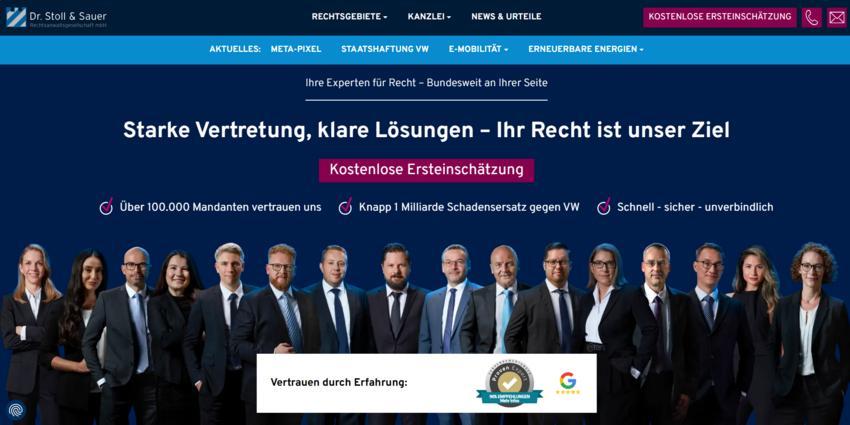The image size is (850, 425).
Task: Click the checkmark beside Schnell - sicher - unverbindlich
Action: coord(604,207)
